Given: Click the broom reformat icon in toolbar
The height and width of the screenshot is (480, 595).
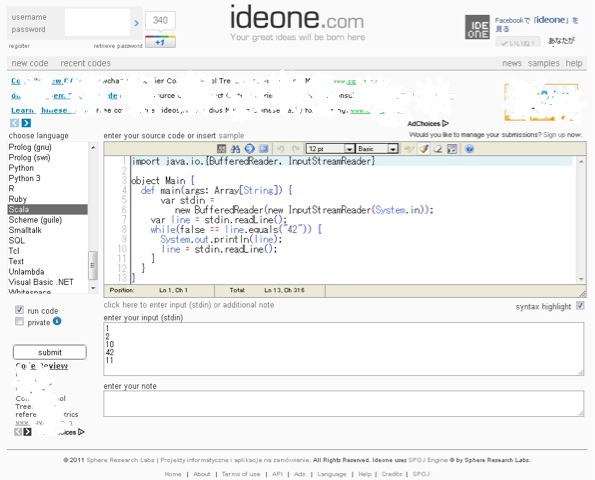Looking at the screenshot, I should [x=423, y=149].
